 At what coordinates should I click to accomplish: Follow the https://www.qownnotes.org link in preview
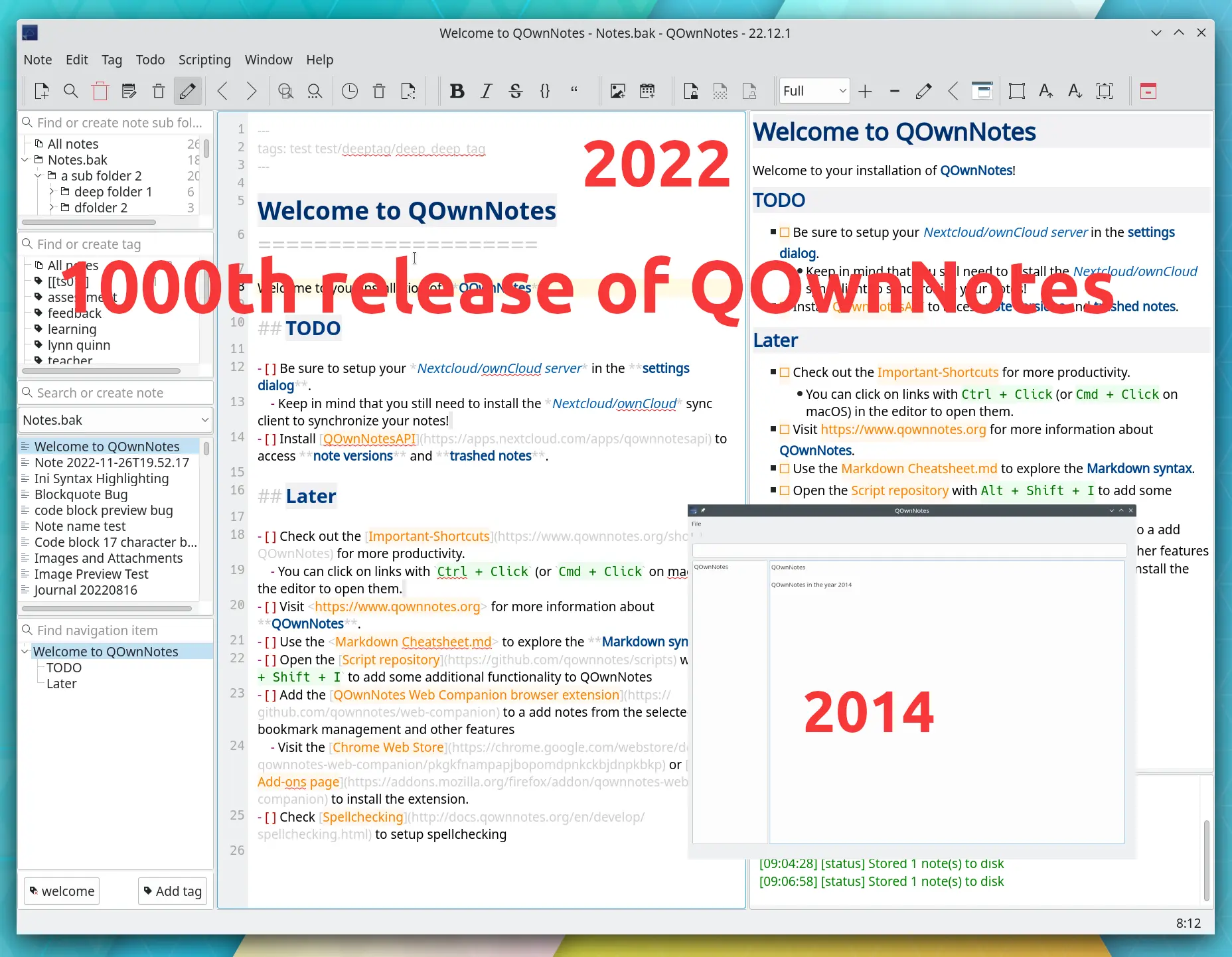point(903,429)
